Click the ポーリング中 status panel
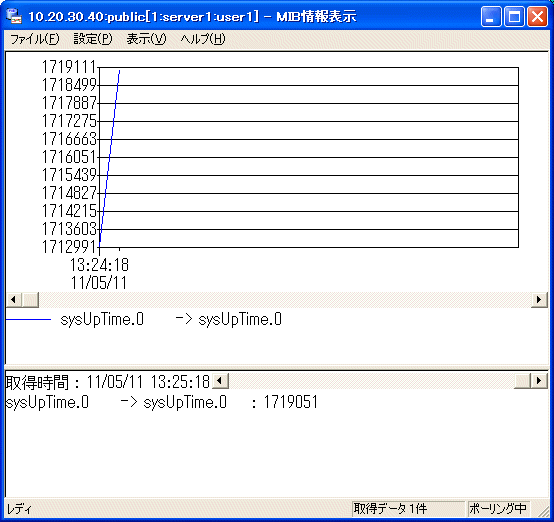 498,509
